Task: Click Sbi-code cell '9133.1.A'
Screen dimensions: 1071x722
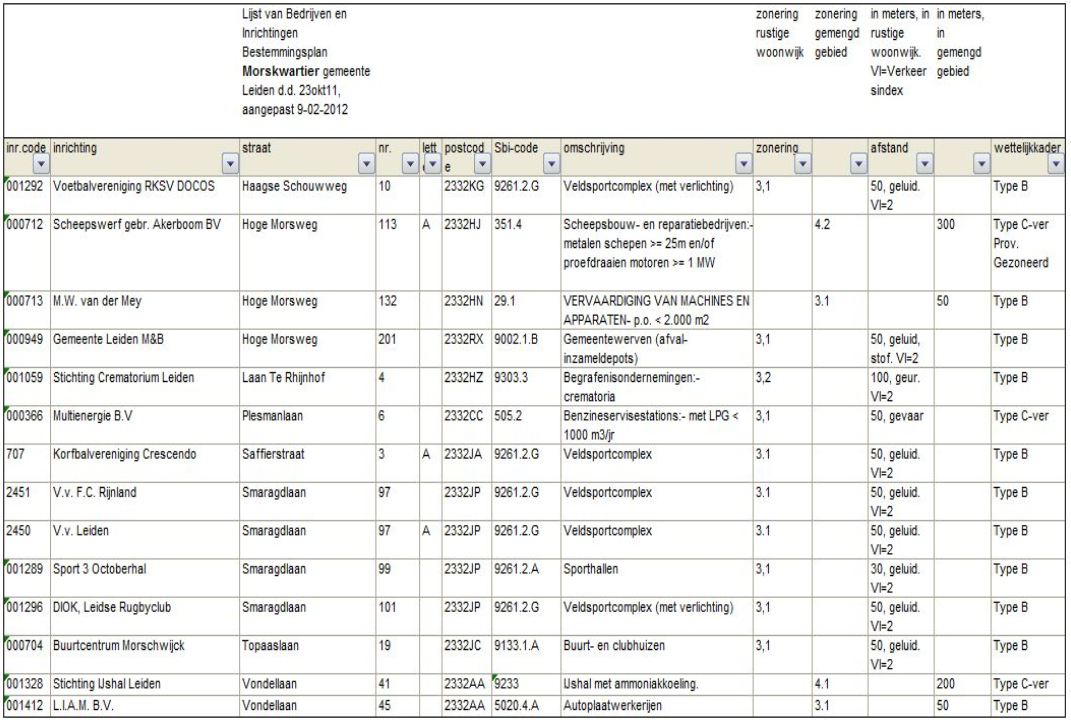Action: tap(526, 654)
